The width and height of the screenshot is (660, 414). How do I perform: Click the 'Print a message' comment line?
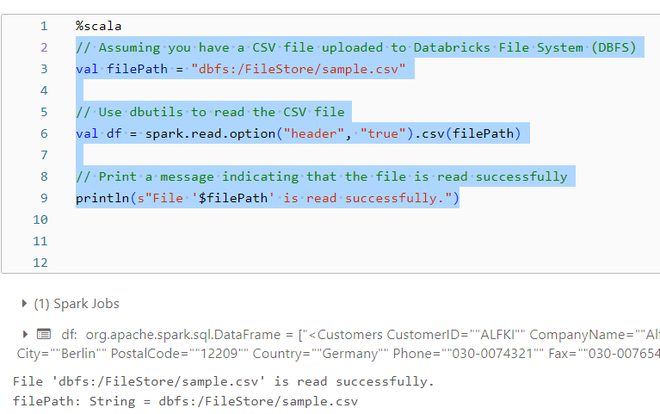[x=320, y=177]
